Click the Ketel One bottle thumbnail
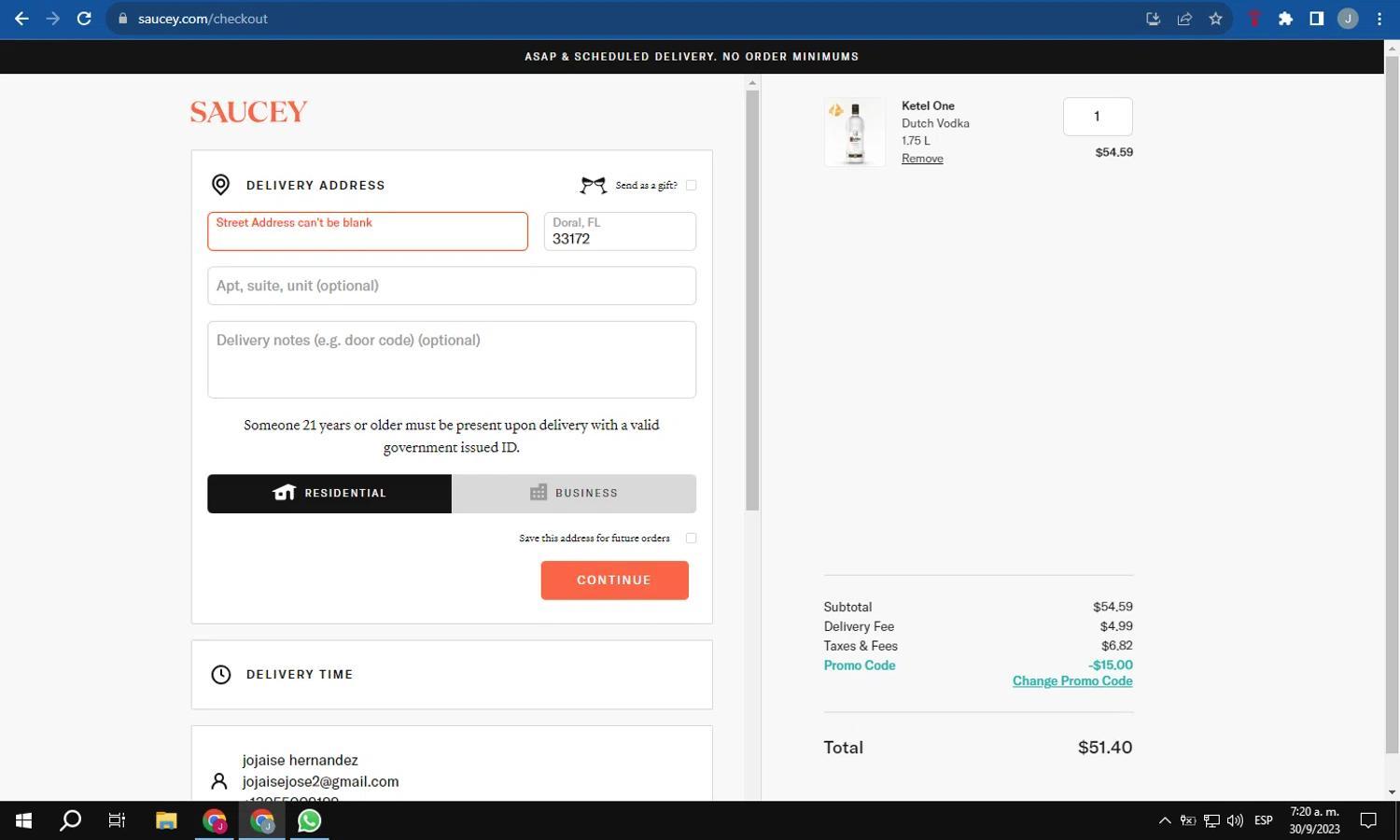Image resolution: width=1400 pixels, height=840 pixels. coord(855,133)
